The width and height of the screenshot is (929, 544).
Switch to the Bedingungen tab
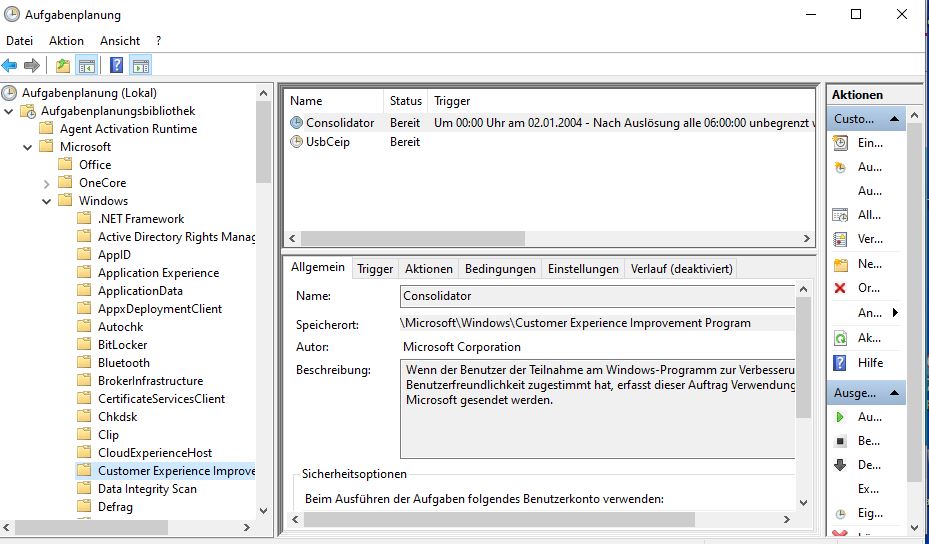(x=500, y=269)
